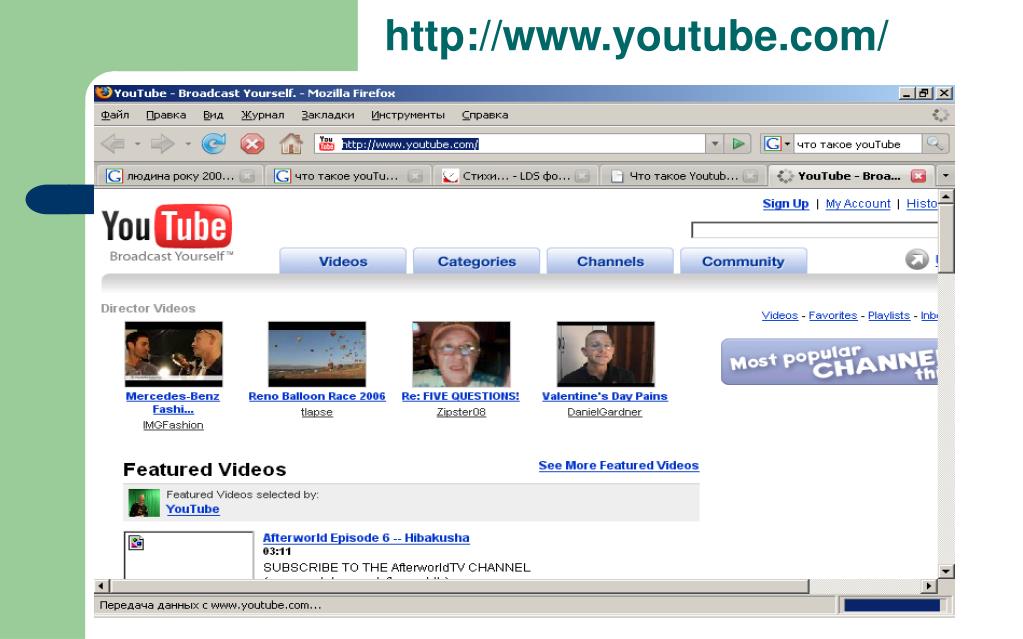The width and height of the screenshot is (1023, 639).
Task: Click the Firefox search box with что такое youTube
Action: tap(858, 144)
